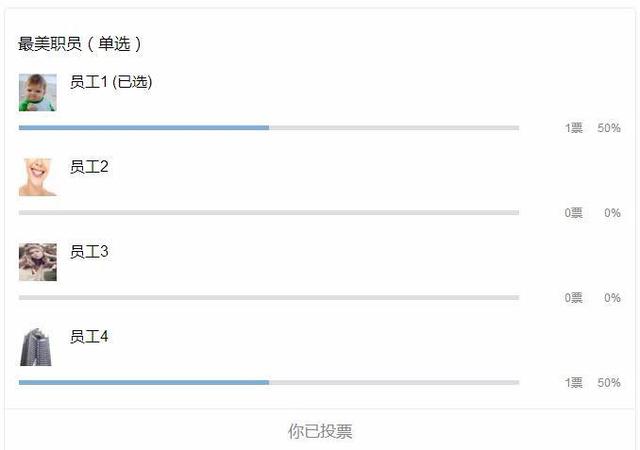Select the 员工1 (已选) option label
The height and width of the screenshot is (450, 640).
(111, 82)
